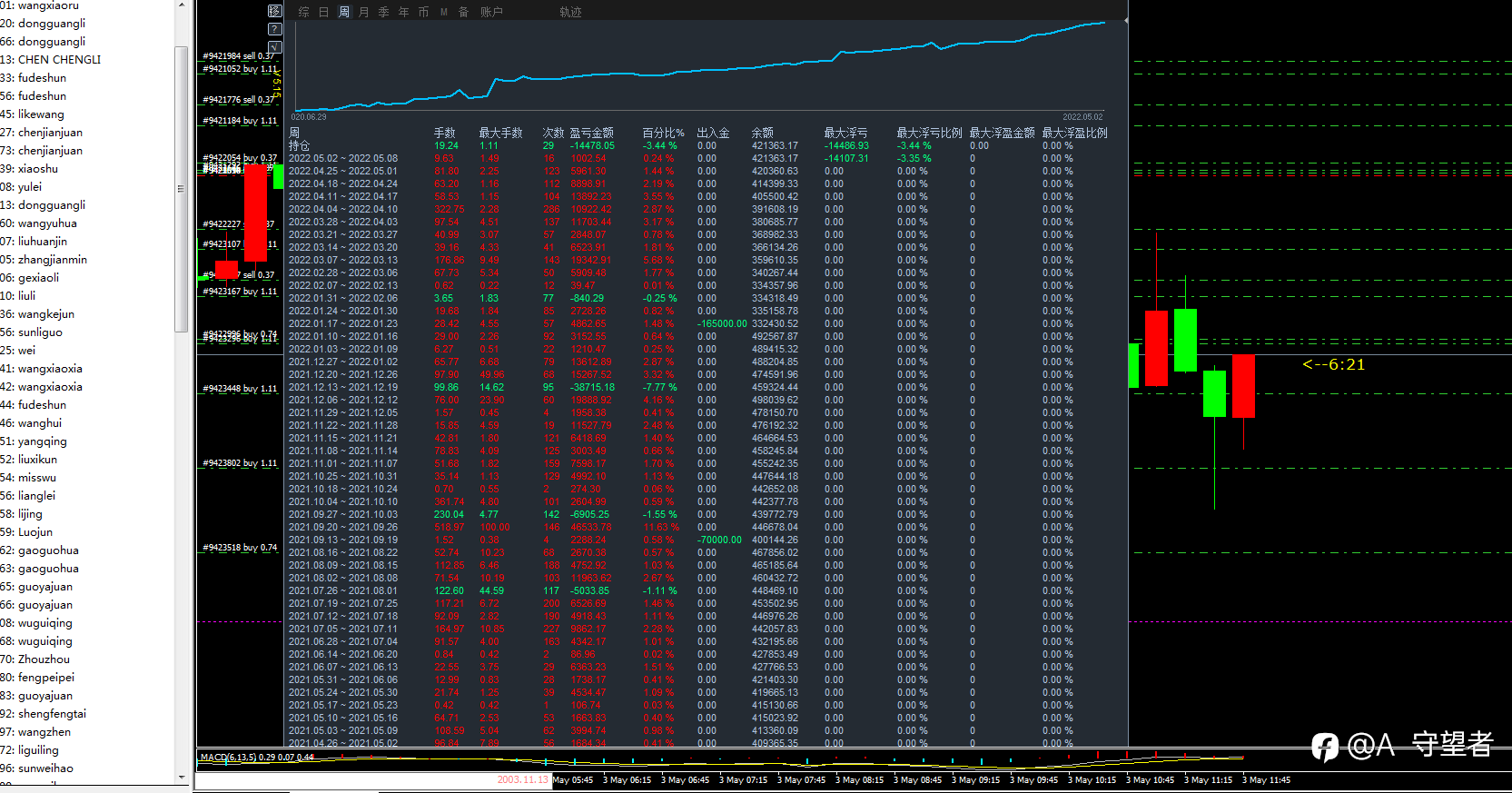Image resolution: width=1512 pixels, height=793 pixels.
Task: Click the 手数 column header
Action: pos(445,133)
